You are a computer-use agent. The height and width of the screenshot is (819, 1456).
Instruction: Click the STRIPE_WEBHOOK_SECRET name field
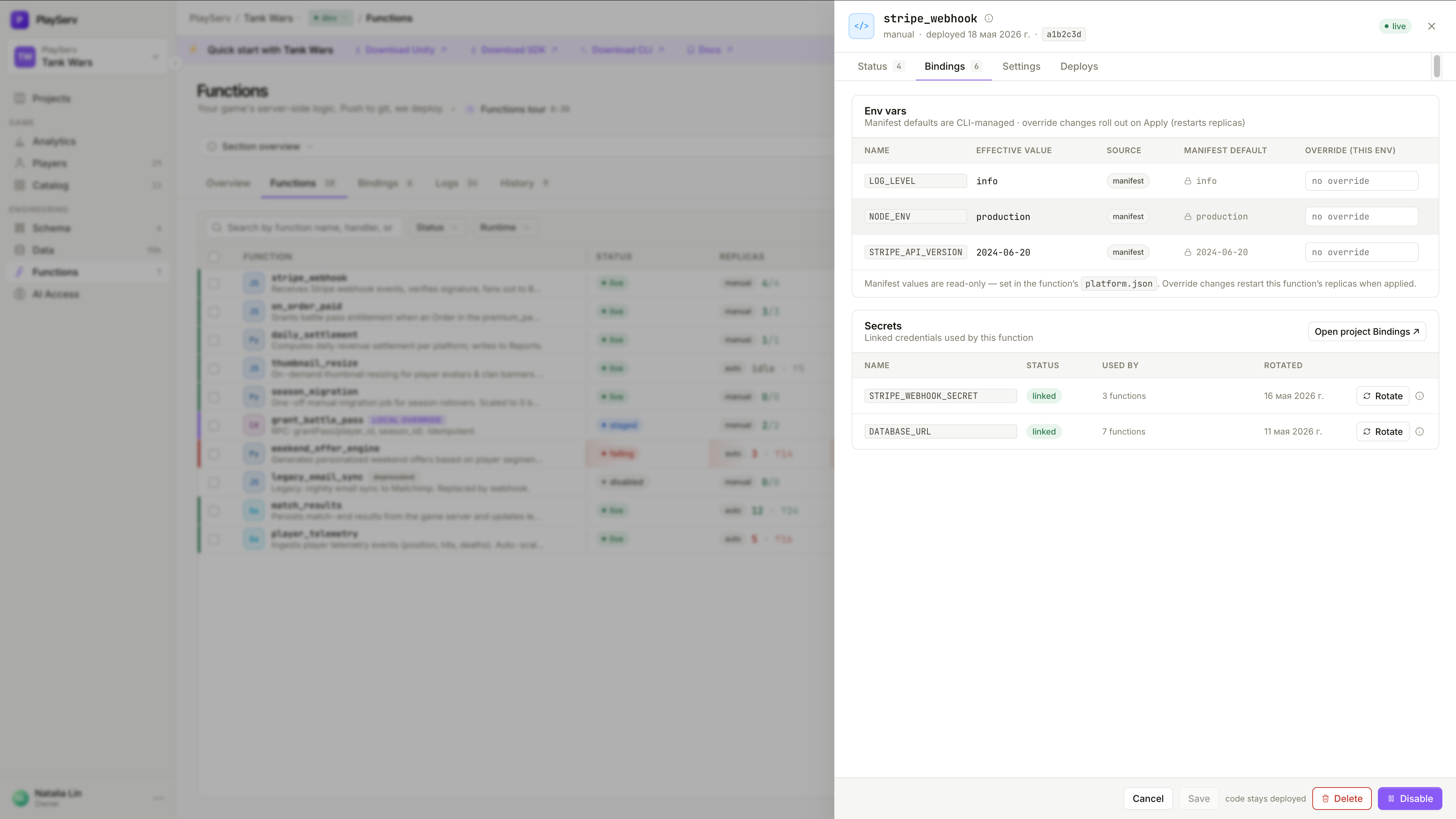pyautogui.click(x=940, y=395)
